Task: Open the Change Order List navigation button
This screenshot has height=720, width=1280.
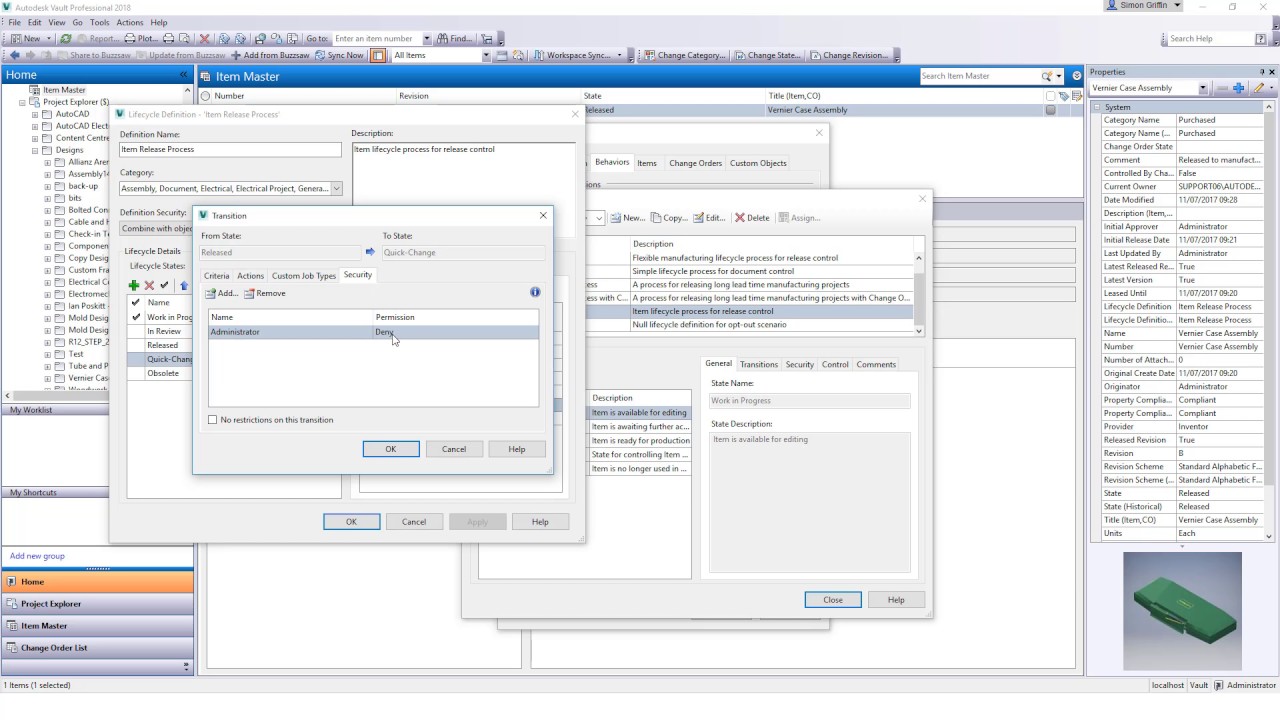Action: pos(97,648)
